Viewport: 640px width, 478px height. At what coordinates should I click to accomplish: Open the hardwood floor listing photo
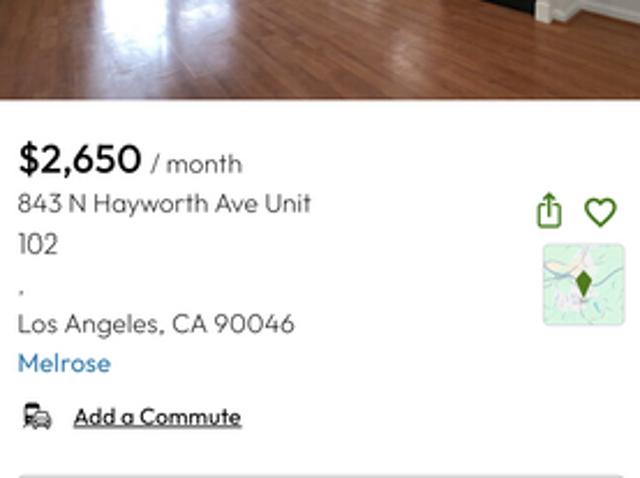tap(320, 50)
